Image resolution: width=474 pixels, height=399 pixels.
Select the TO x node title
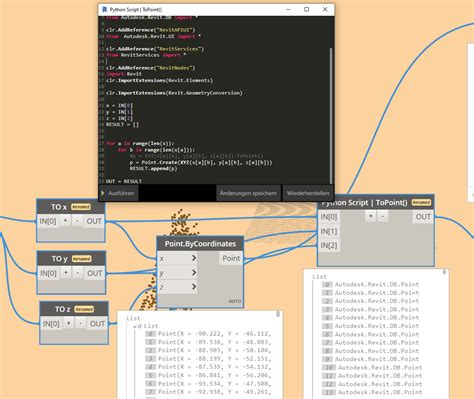(59, 207)
